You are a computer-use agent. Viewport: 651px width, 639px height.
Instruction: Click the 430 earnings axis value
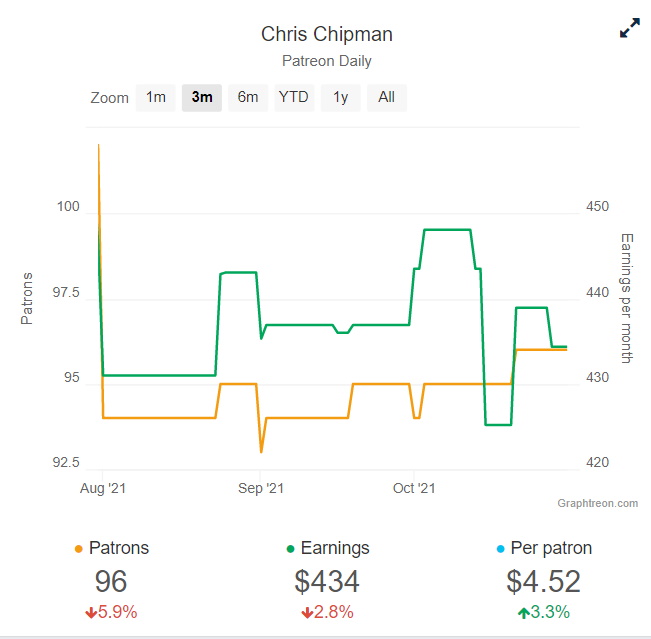(597, 377)
